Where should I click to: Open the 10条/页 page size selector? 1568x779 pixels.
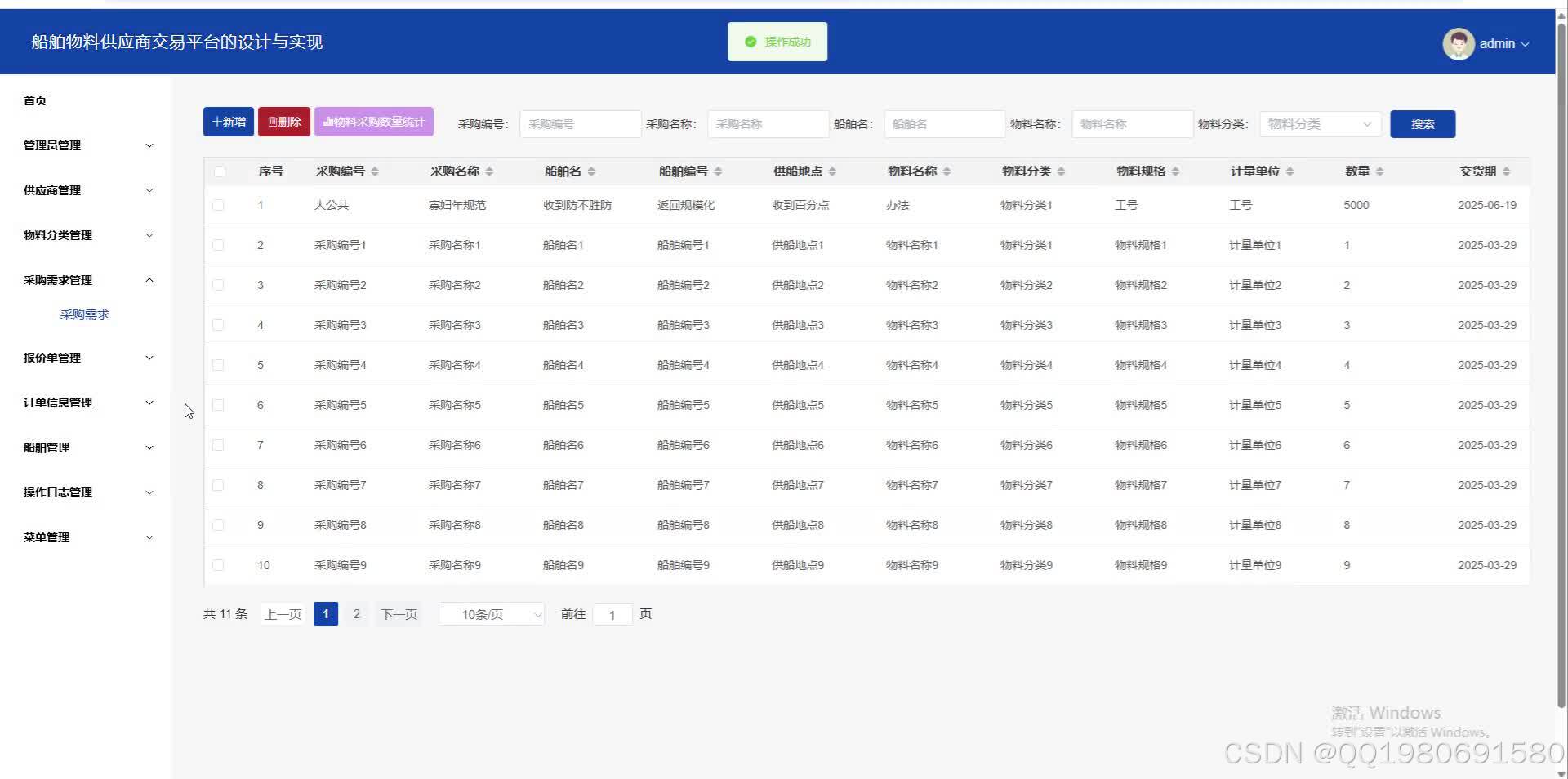point(490,614)
